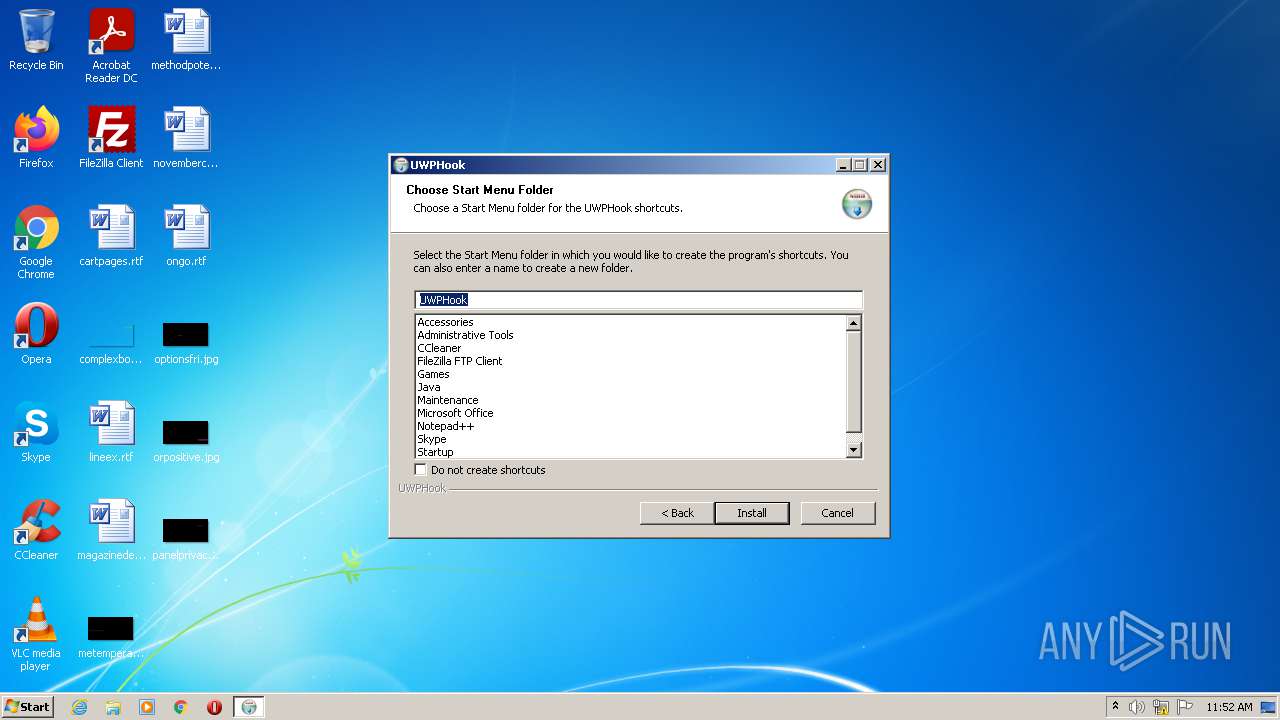The width and height of the screenshot is (1280, 720).
Task: Open Chrome from the taskbar
Action: tap(181, 707)
